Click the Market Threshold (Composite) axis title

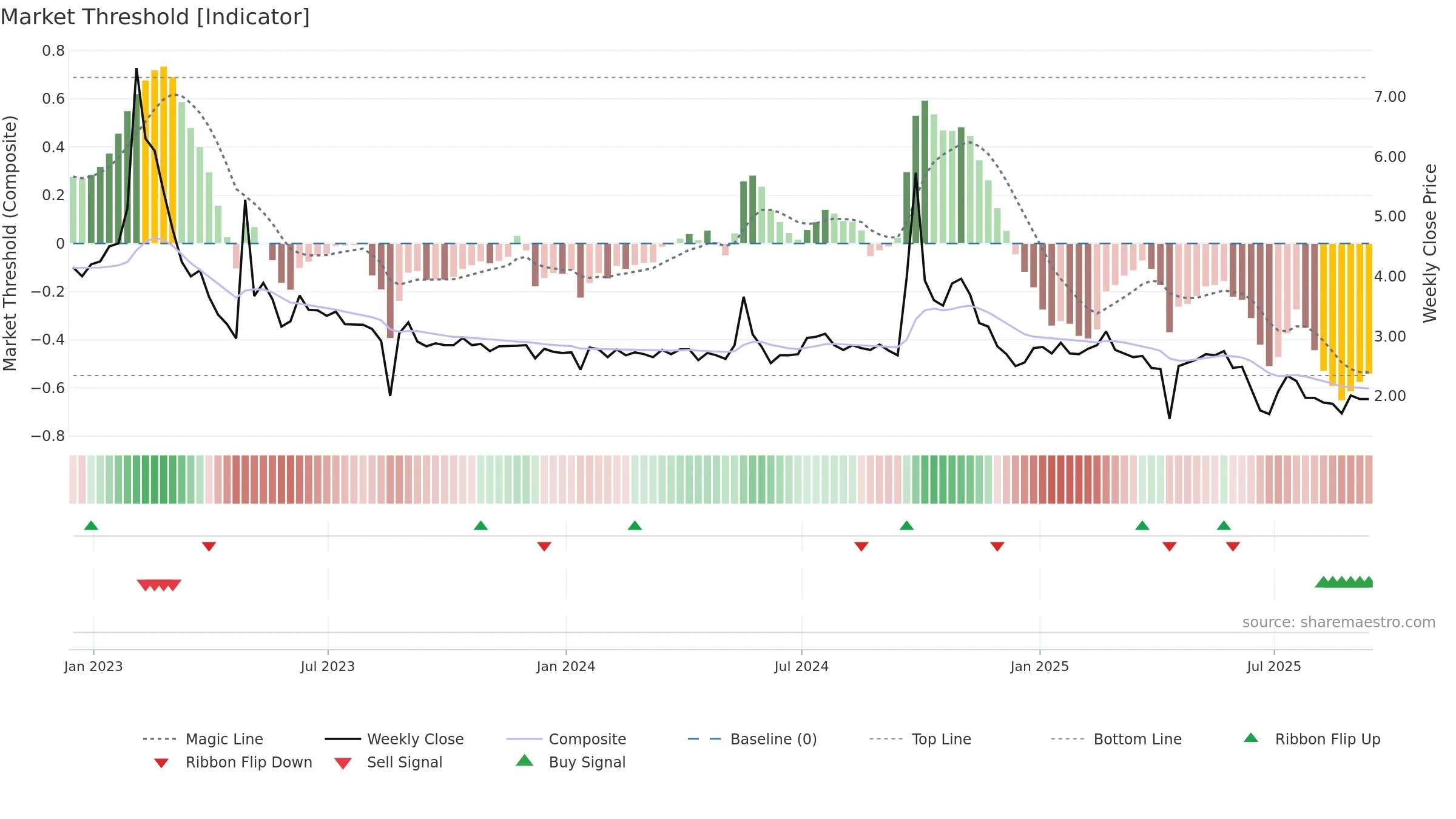(10, 243)
